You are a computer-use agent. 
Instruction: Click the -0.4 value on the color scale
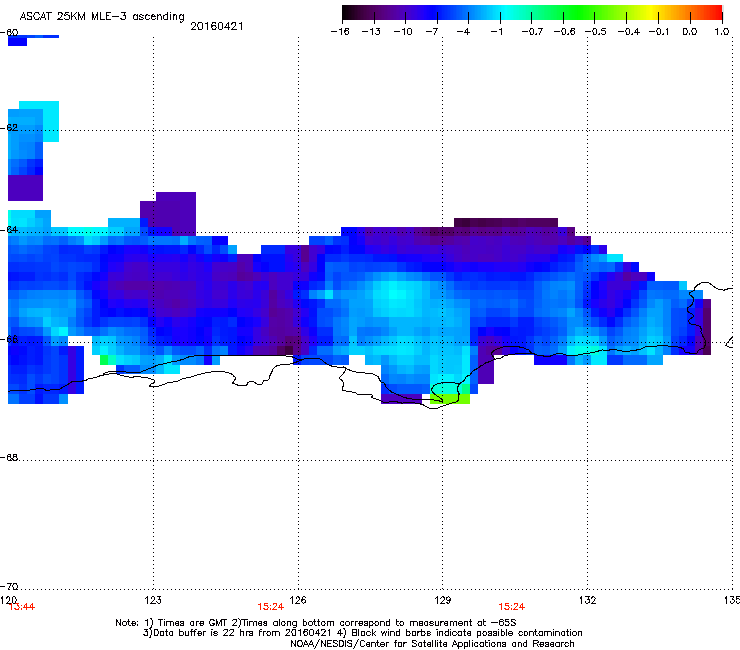click(629, 32)
